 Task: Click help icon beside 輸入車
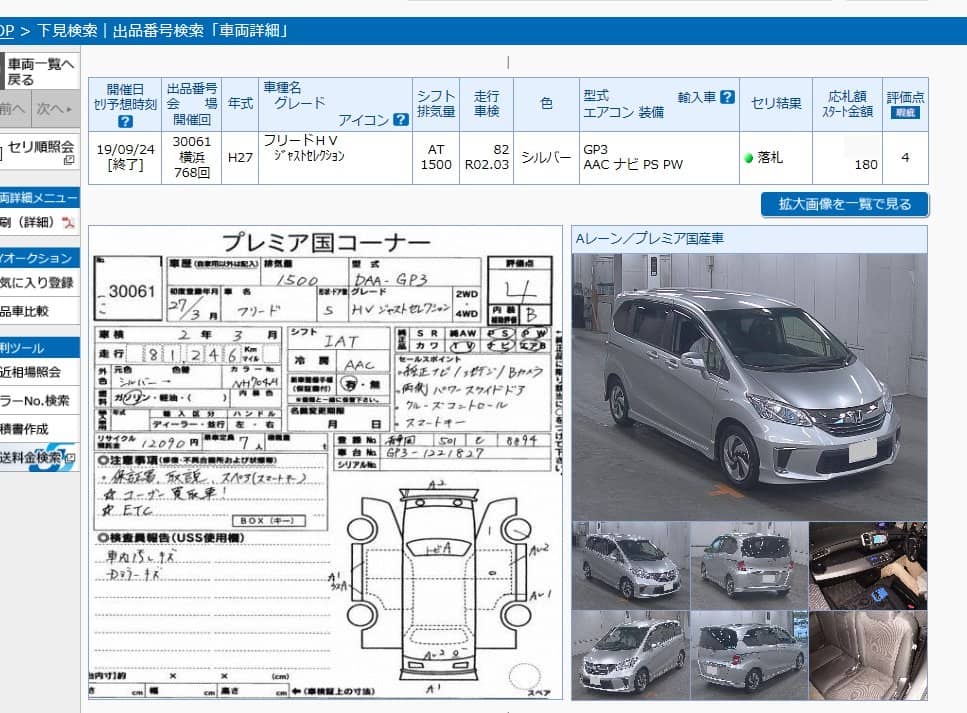(x=727, y=97)
